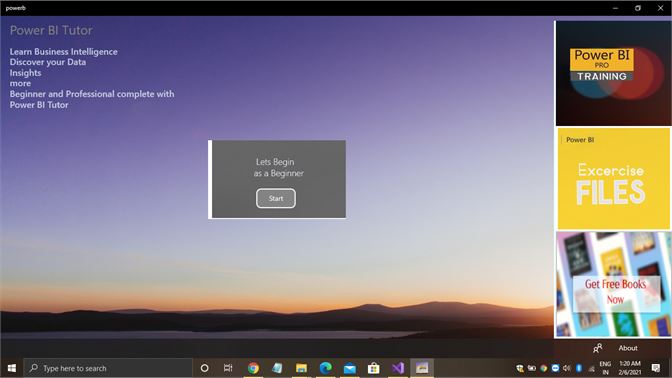Restore down the powerb window
Screen dimensions: 672x378
[638, 8]
